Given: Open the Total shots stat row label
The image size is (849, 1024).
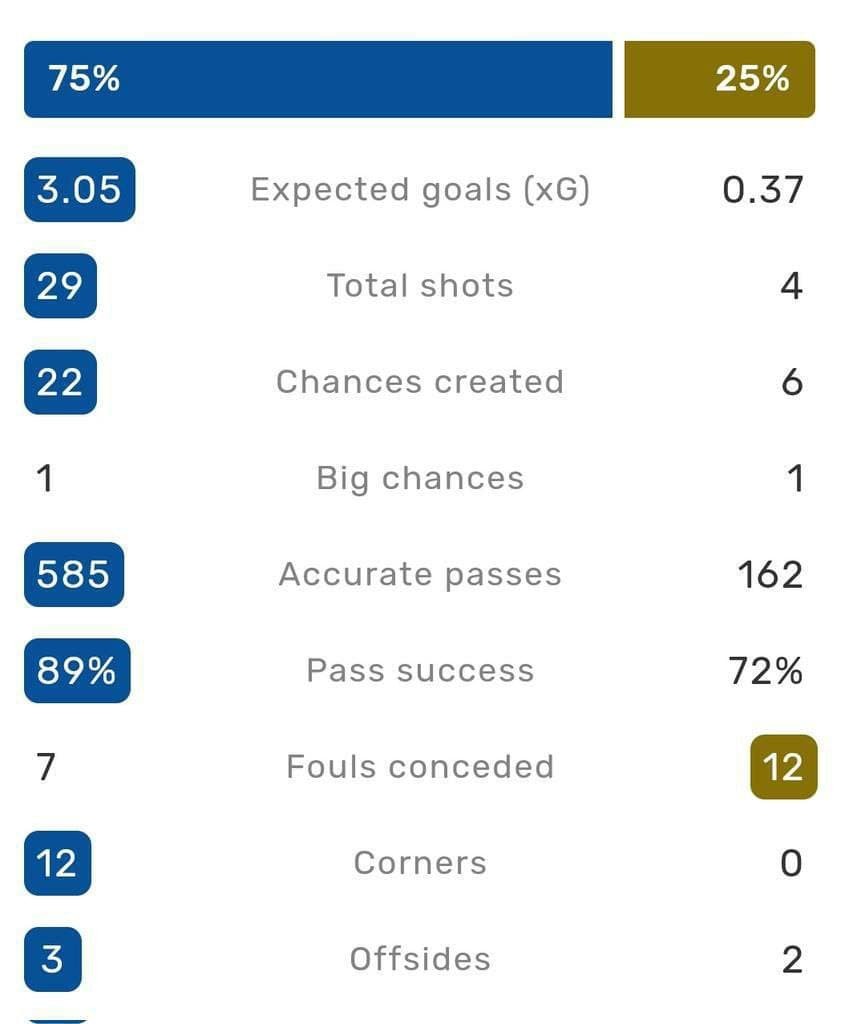Looking at the screenshot, I should 420,286.
